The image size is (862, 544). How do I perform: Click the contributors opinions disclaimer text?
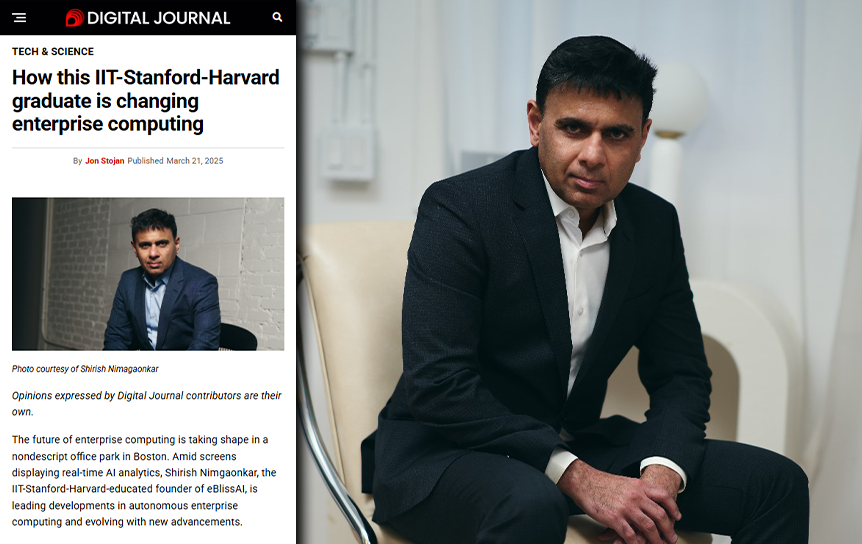pos(147,403)
